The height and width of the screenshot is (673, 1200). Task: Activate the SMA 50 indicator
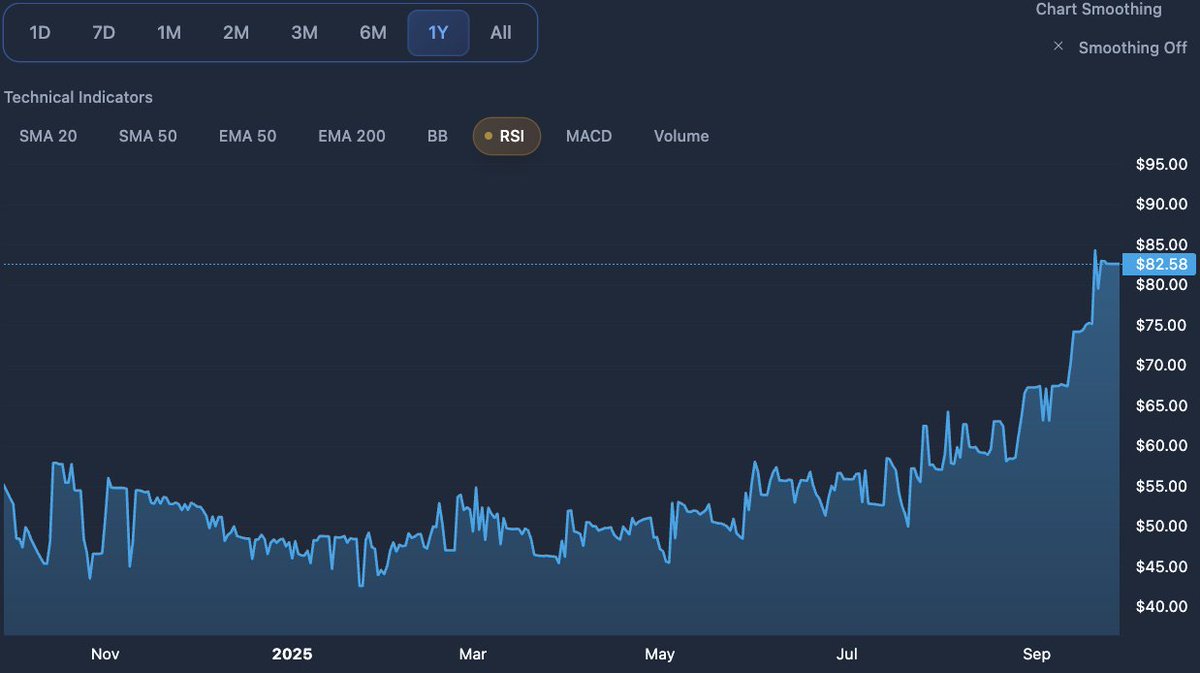[148, 136]
